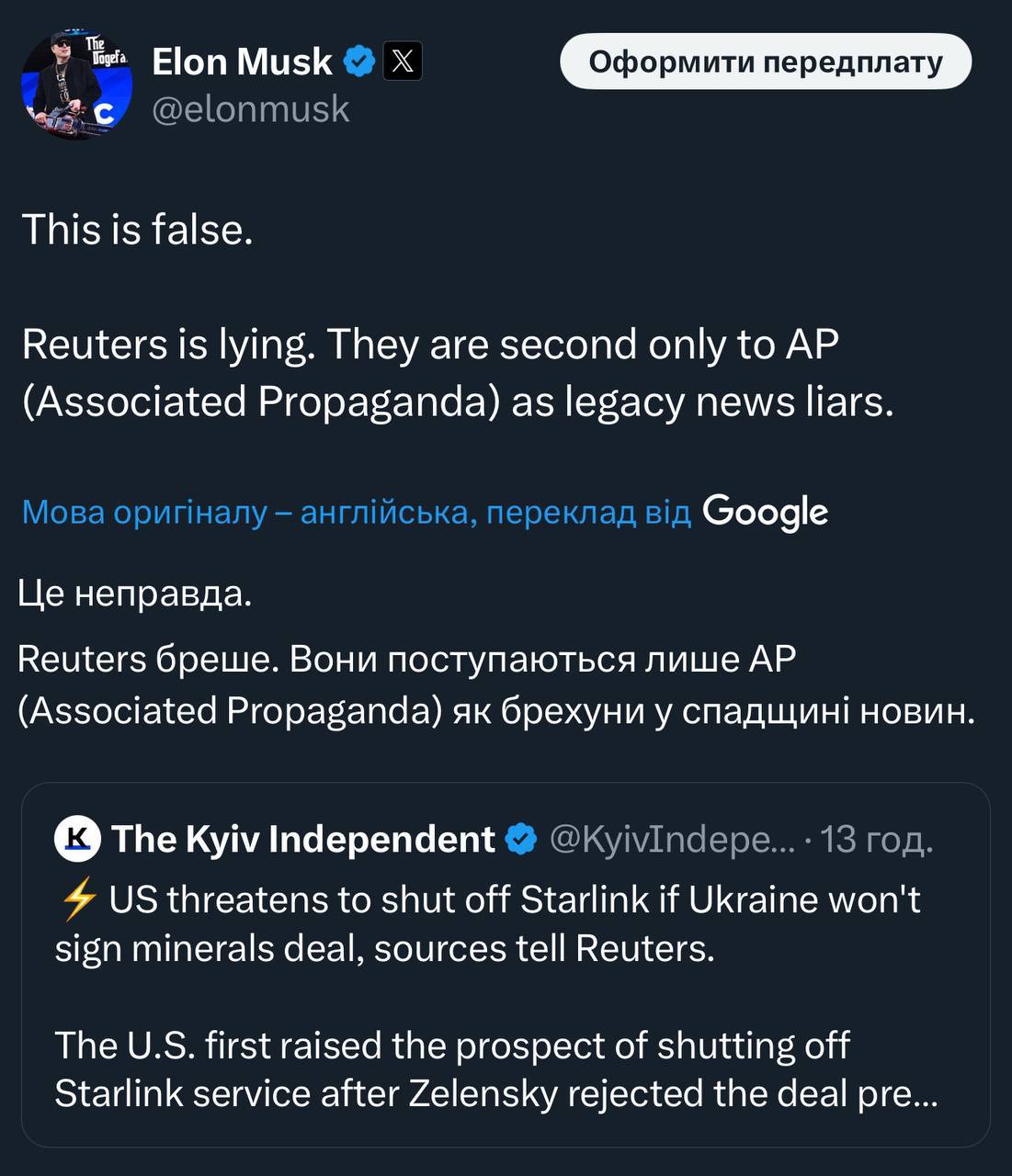Click truncated text "The U.S. first raised"

pyautogui.click(x=495, y=1069)
